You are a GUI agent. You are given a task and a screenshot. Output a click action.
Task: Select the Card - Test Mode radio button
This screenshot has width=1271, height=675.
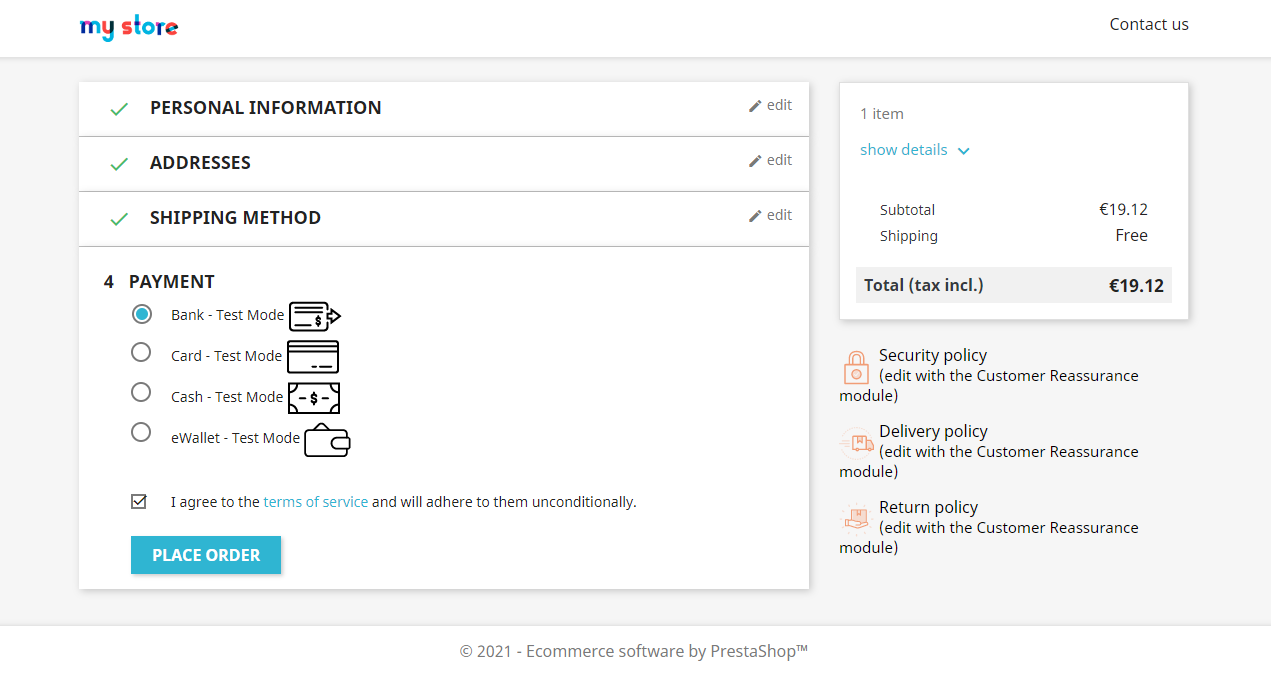pos(141,352)
